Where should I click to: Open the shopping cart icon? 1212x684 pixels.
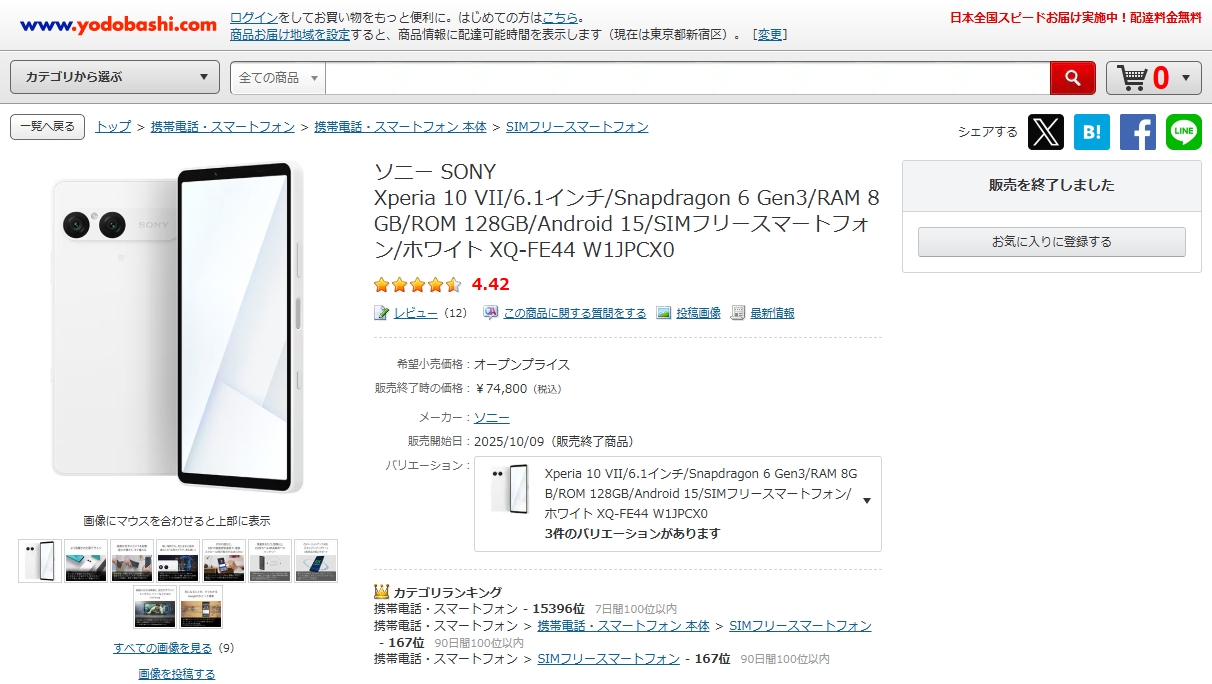pos(1133,77)
